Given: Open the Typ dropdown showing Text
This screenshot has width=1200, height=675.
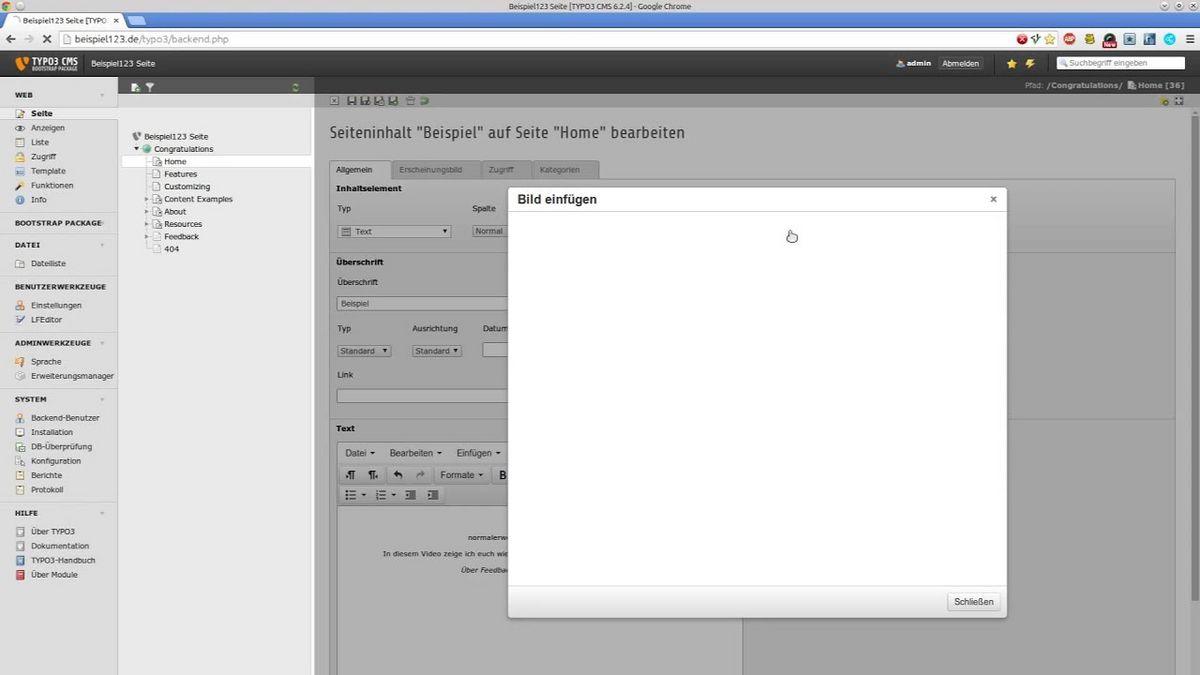Looking at the screenshot, I should click(394, 231).
